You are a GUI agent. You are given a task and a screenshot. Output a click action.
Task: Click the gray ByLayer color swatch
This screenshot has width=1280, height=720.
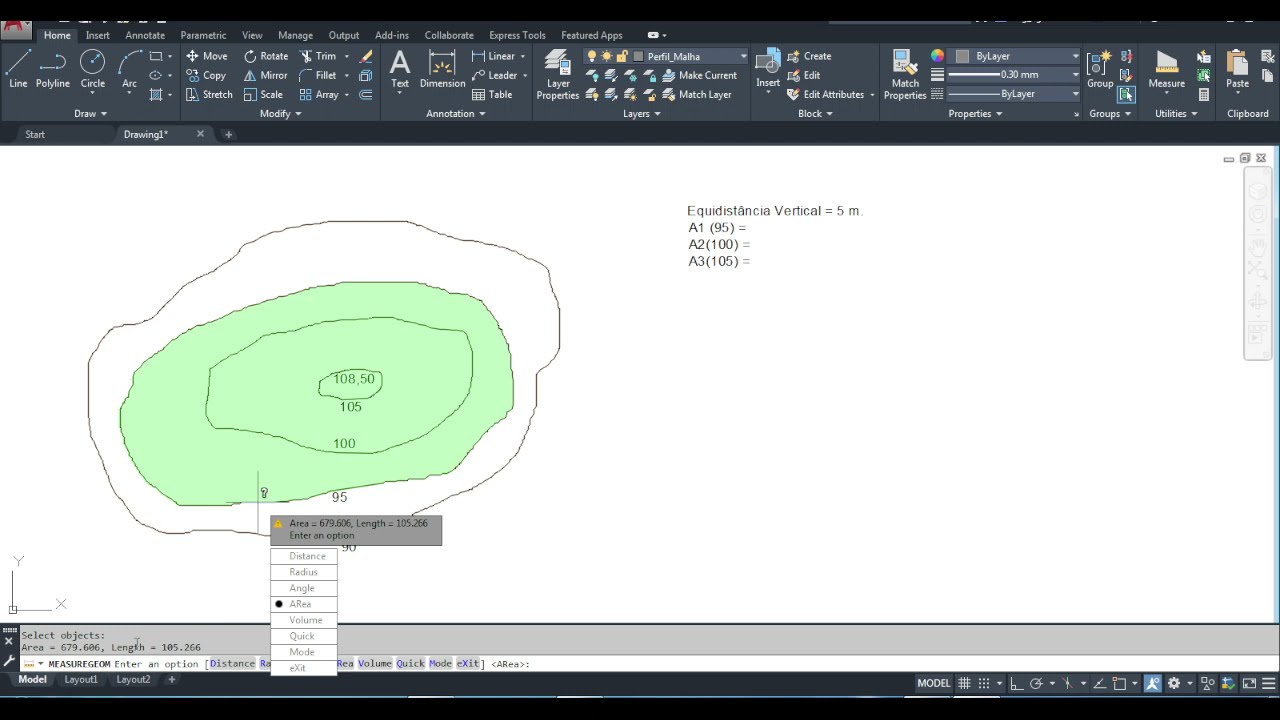point(962,56)
